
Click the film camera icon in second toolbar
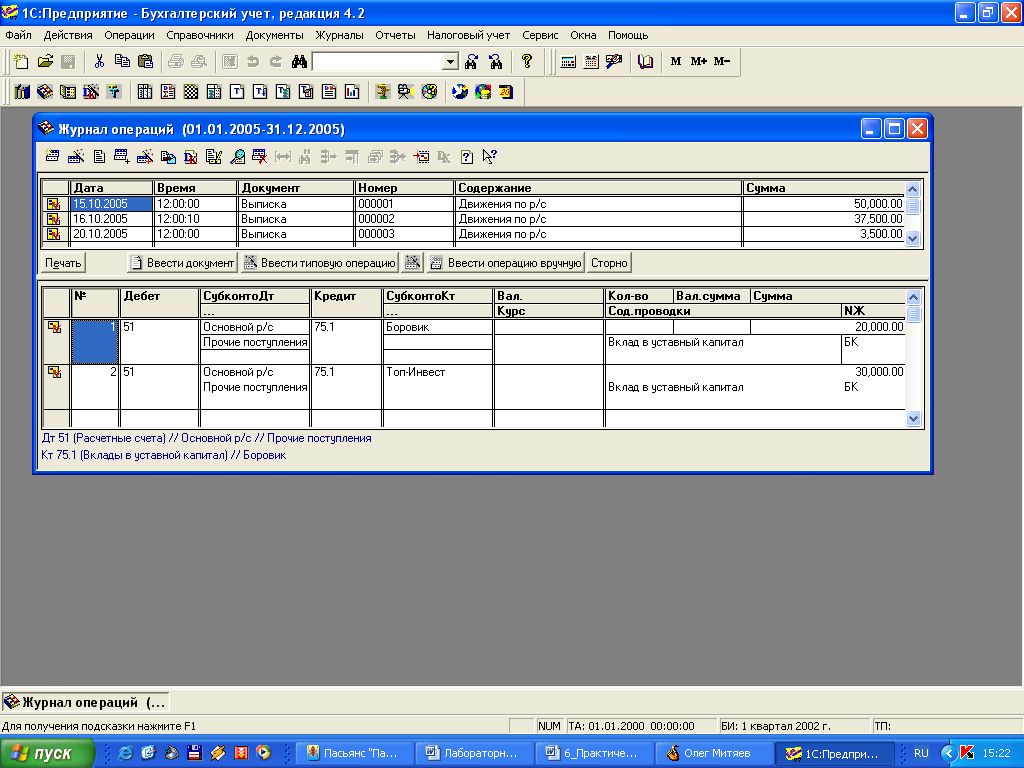coord(406,91)
